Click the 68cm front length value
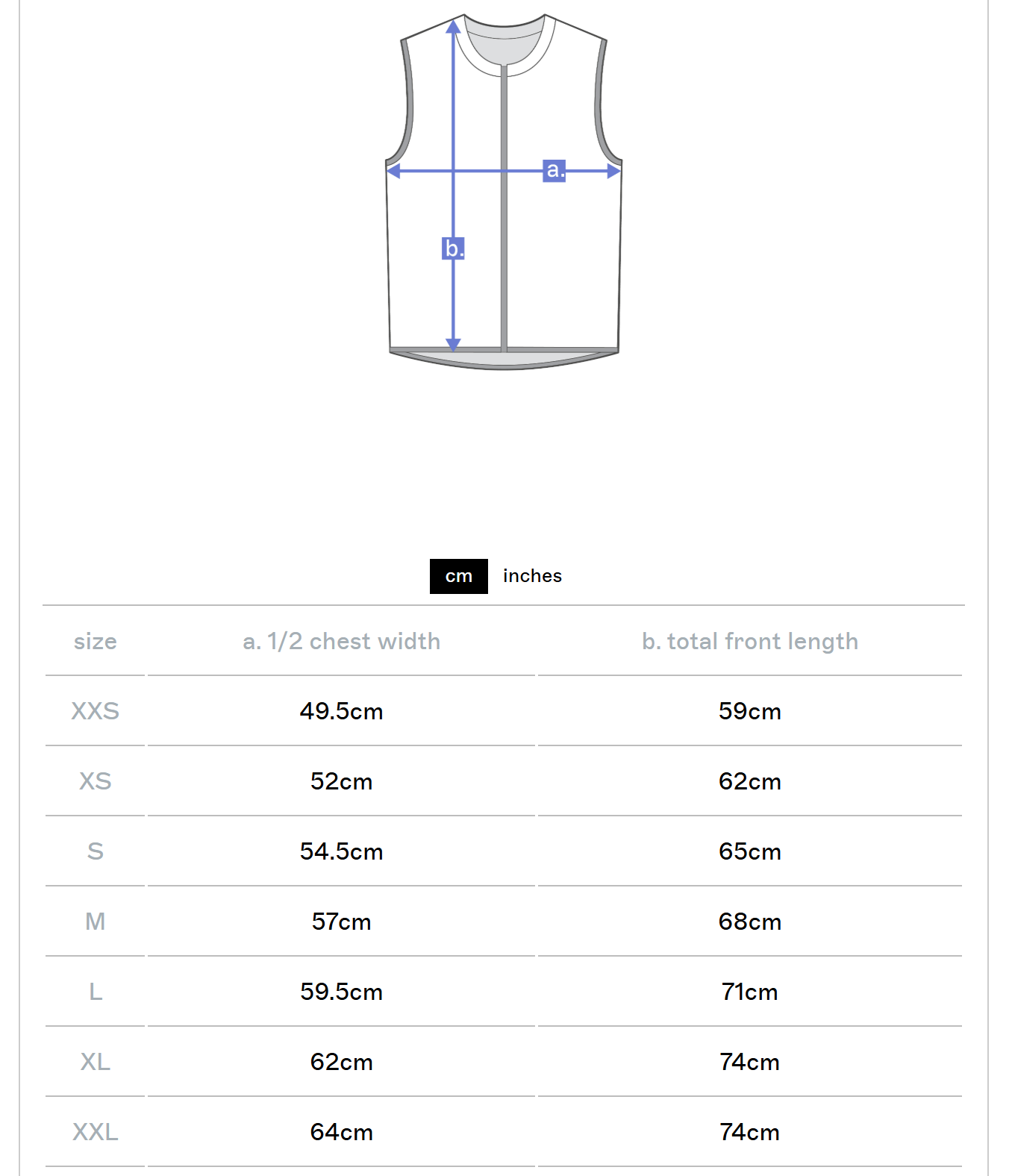The height and width of the screenshot is (1176, 1009). click(x=749, y=922)
